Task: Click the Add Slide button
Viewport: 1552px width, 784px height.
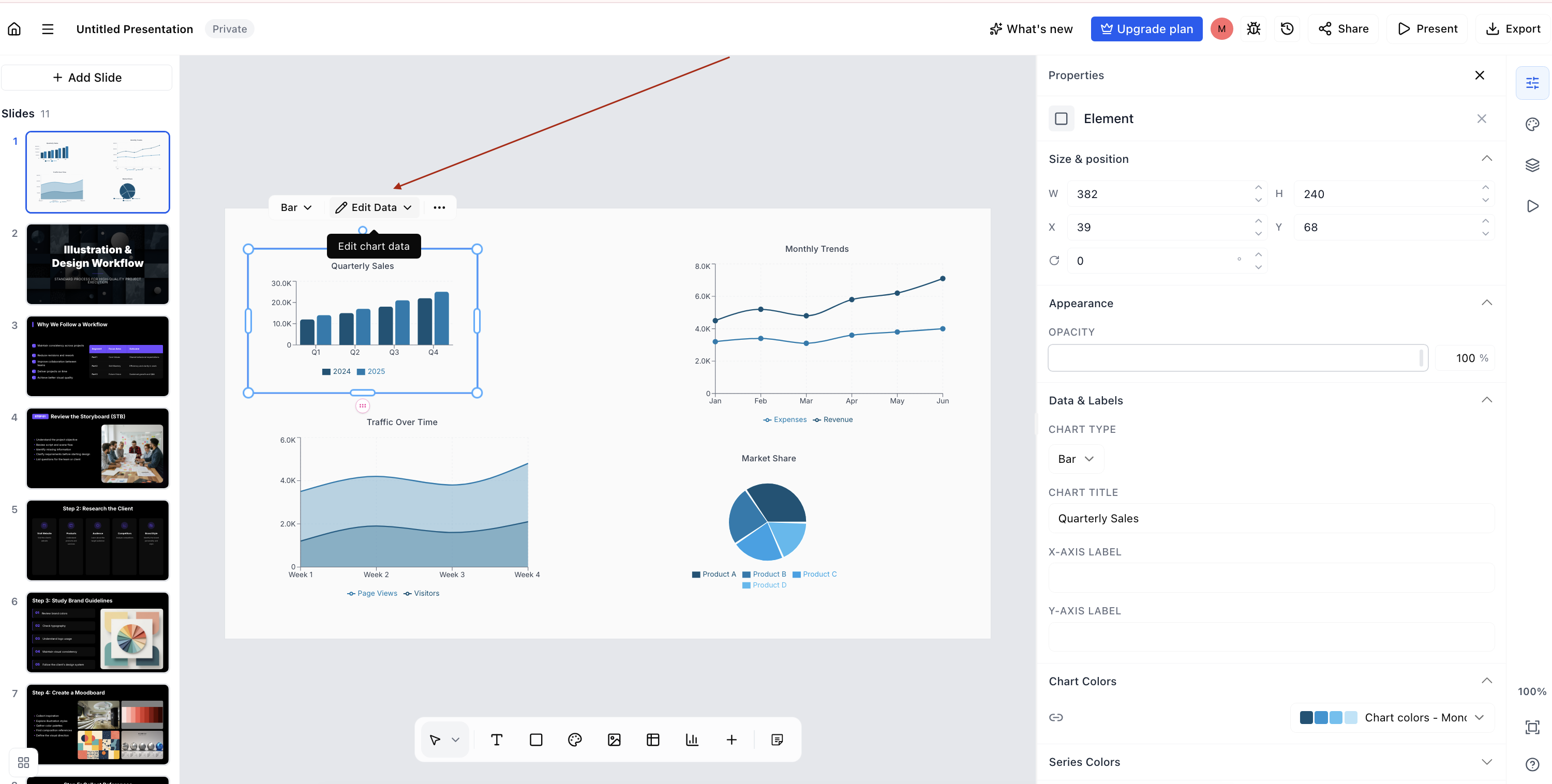Action: click(87, 78)
